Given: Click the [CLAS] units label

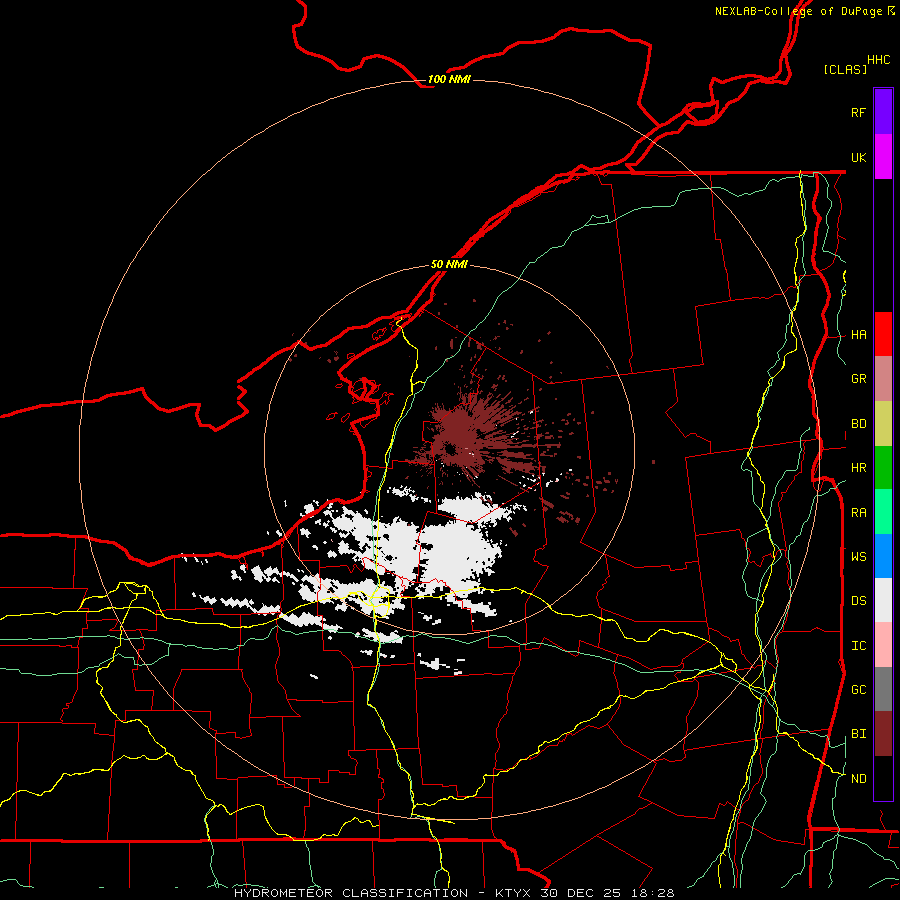Looking at the screenshot, I should [845, 69].
